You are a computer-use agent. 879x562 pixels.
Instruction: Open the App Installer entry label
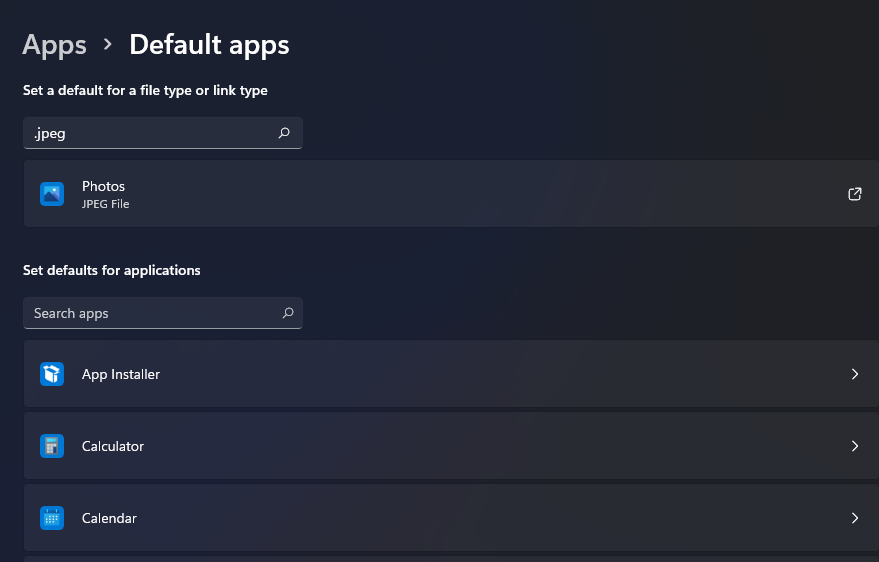click(121, 374)
